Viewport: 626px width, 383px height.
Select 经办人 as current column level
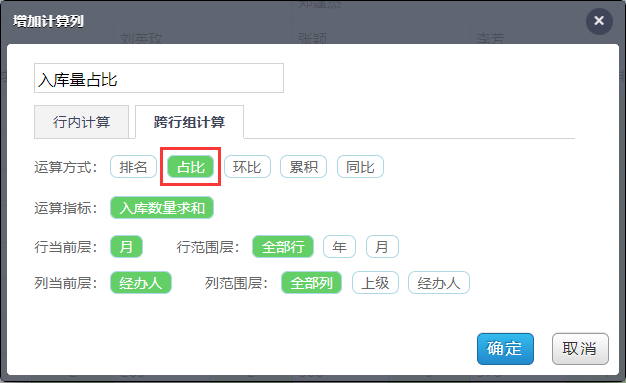point(141,283)
